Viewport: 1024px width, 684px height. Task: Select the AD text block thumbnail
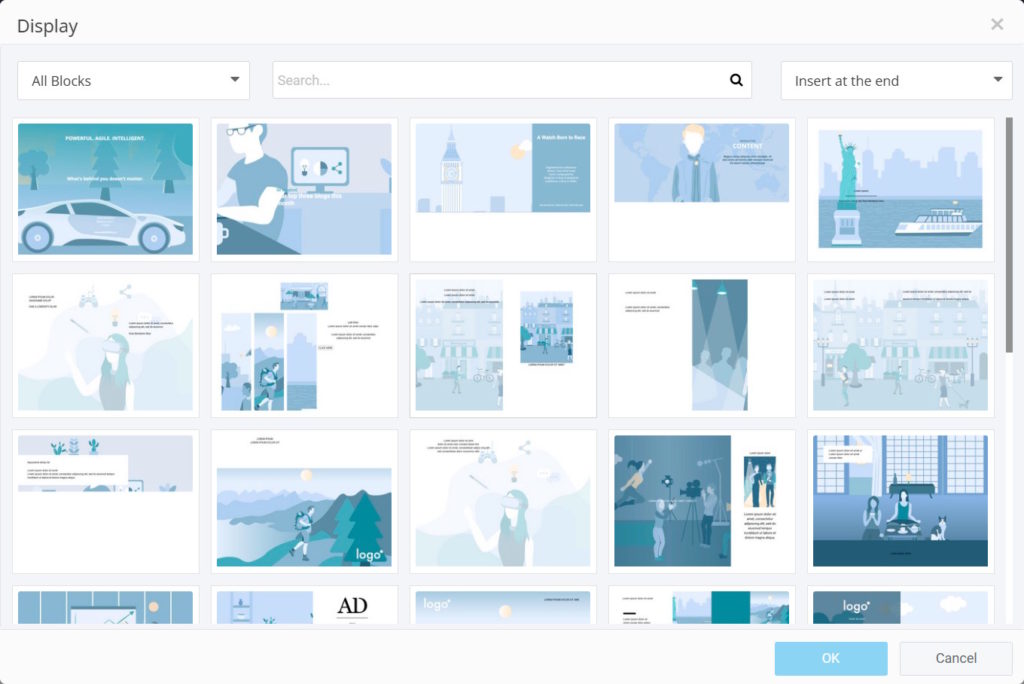coord(304,606)
